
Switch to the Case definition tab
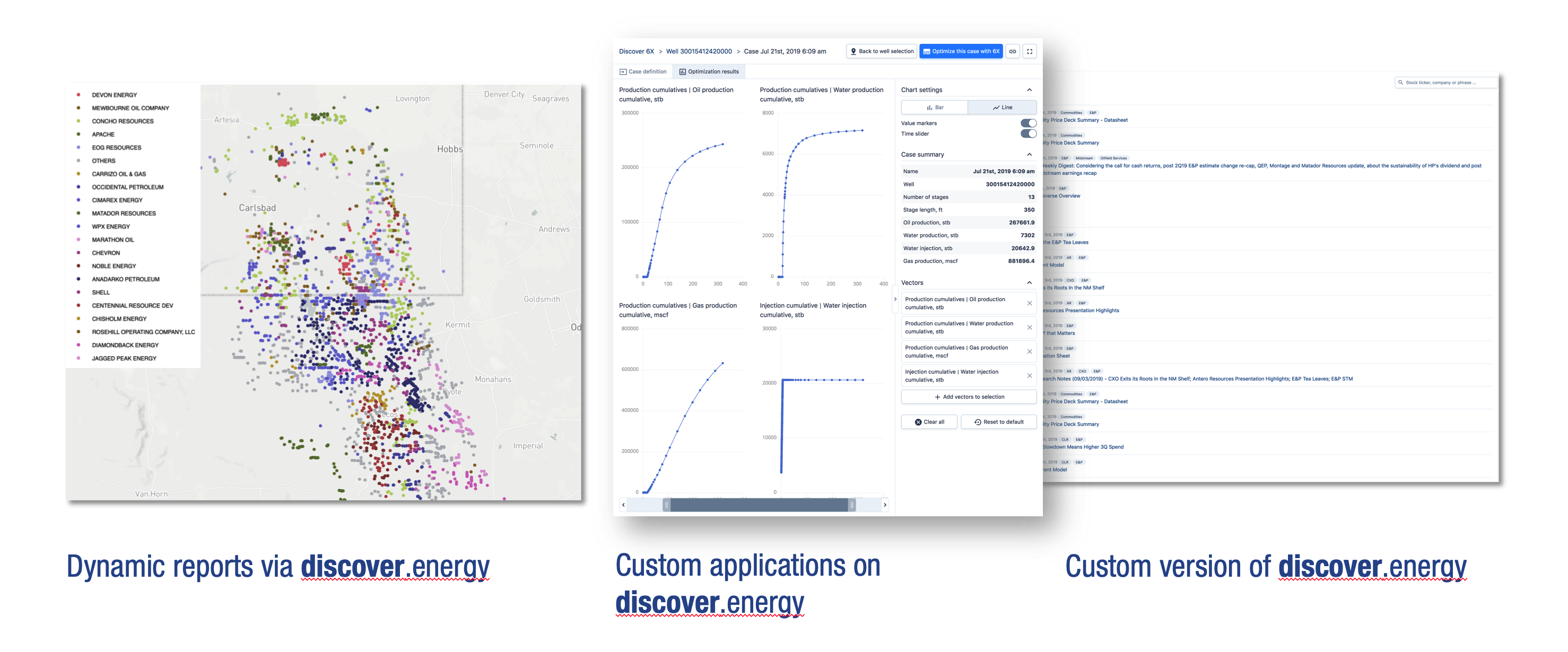point(643,72)
